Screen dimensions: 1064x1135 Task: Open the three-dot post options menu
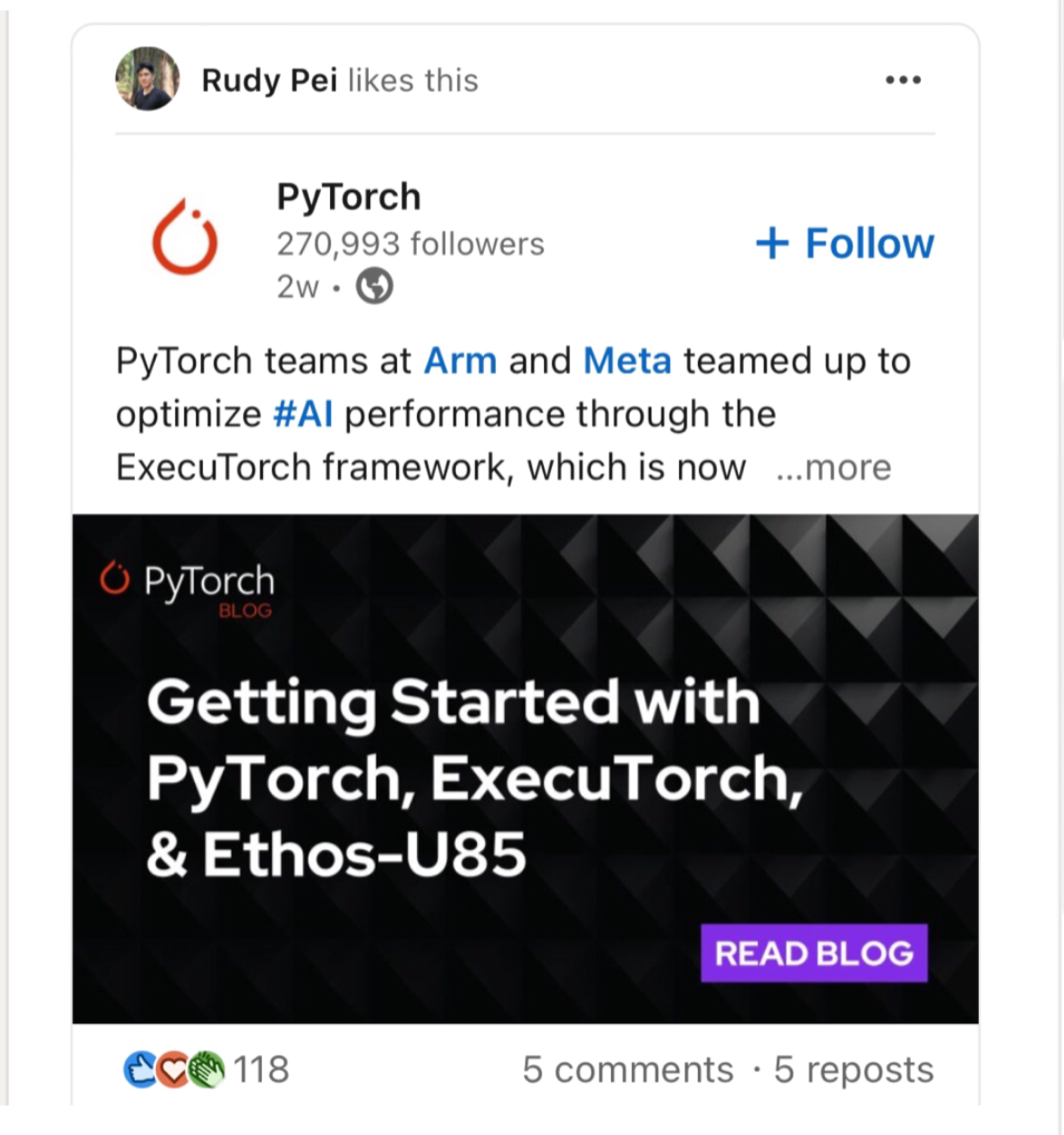pos(903,80)
